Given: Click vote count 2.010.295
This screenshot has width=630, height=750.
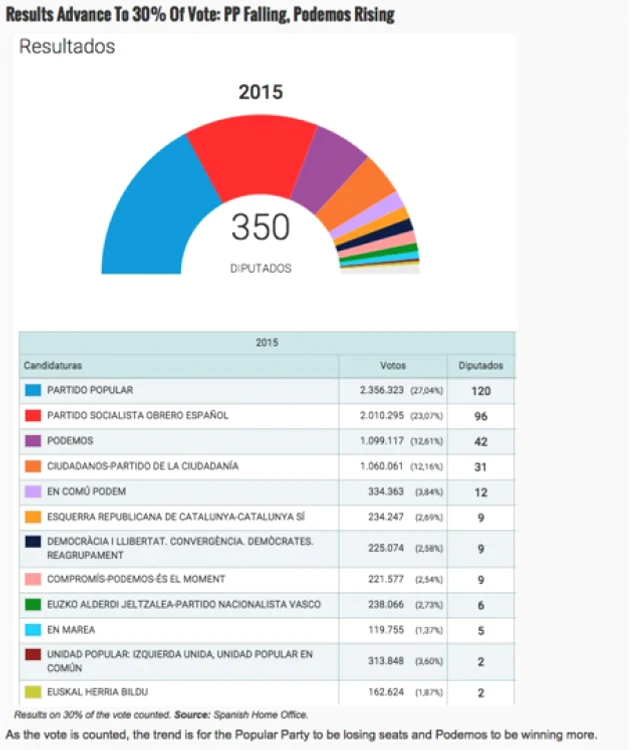Looking at the screenshot, I should (382, 415).
